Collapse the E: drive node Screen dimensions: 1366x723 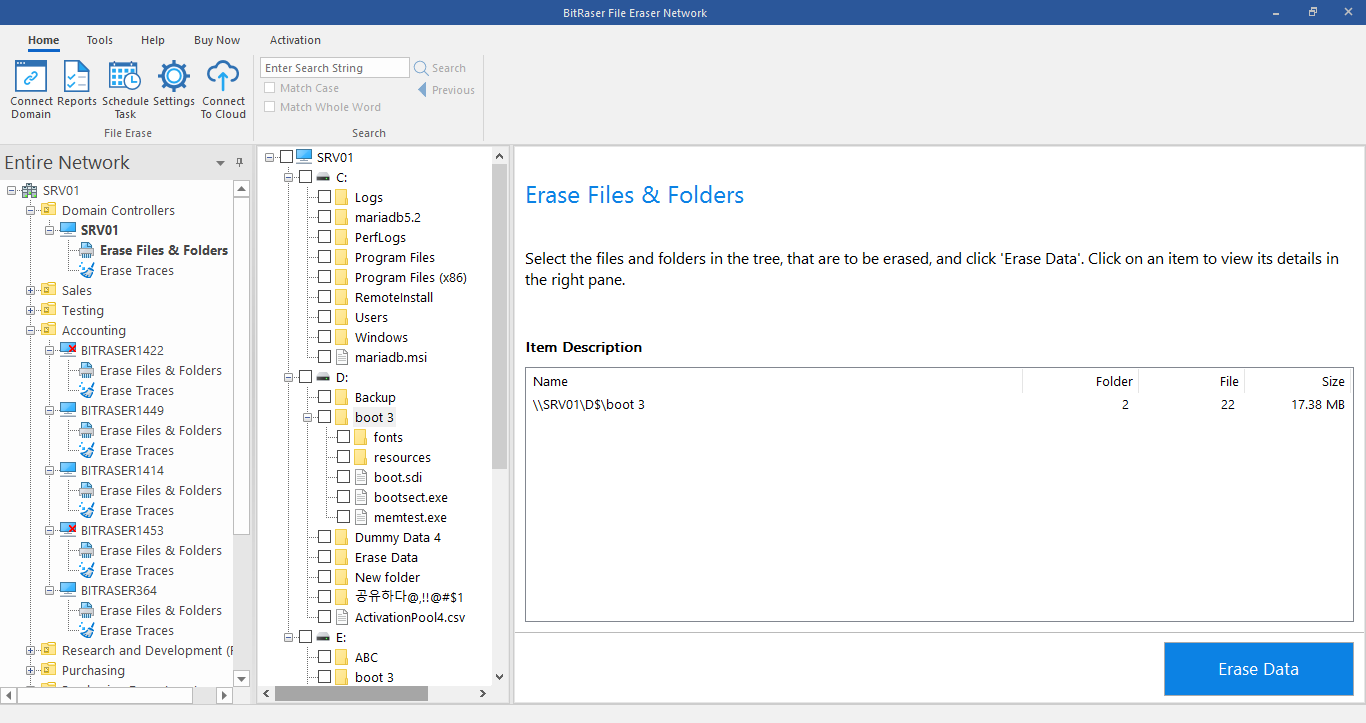coord(289,637)
